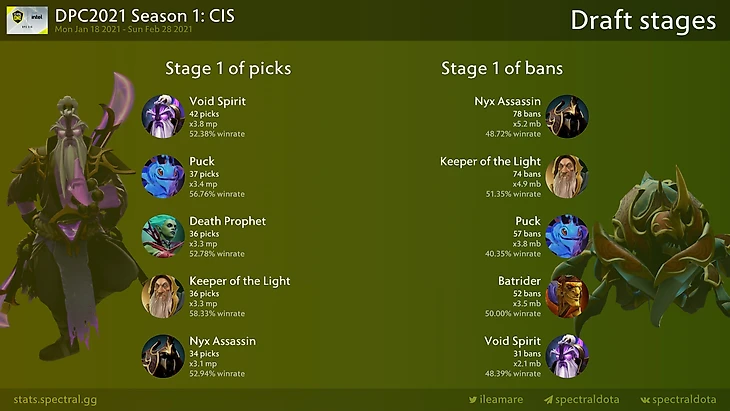
Task: Click Puck hero icon under bans
Action: (x=567, y=236)
